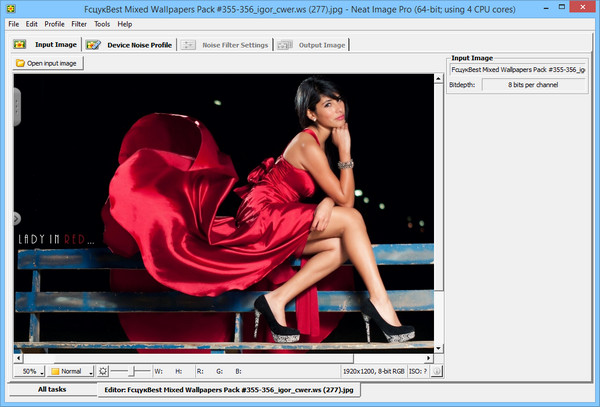600x407 pixels.
Task: Click the Open input image button
Action: pyautogui.click(x=50, y=63)
